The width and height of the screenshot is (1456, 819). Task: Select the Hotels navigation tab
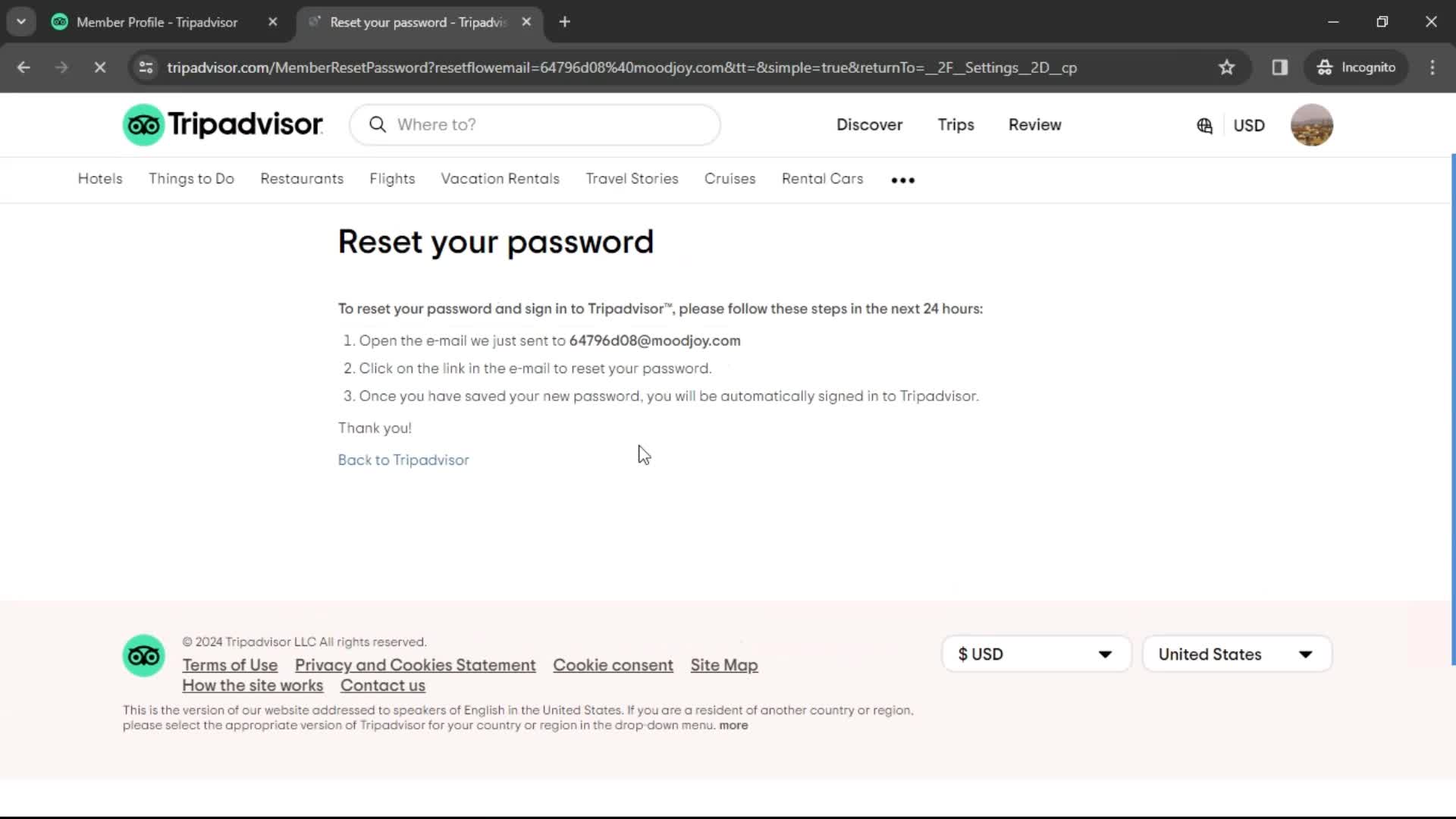tap(100, 178)
